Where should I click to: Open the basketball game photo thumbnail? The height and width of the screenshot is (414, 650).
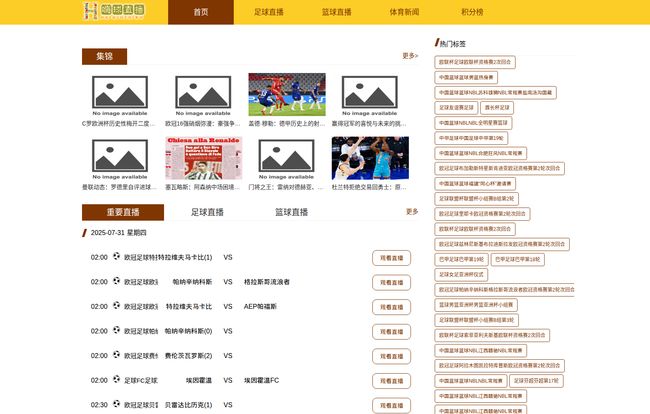[x=370, y=158]
